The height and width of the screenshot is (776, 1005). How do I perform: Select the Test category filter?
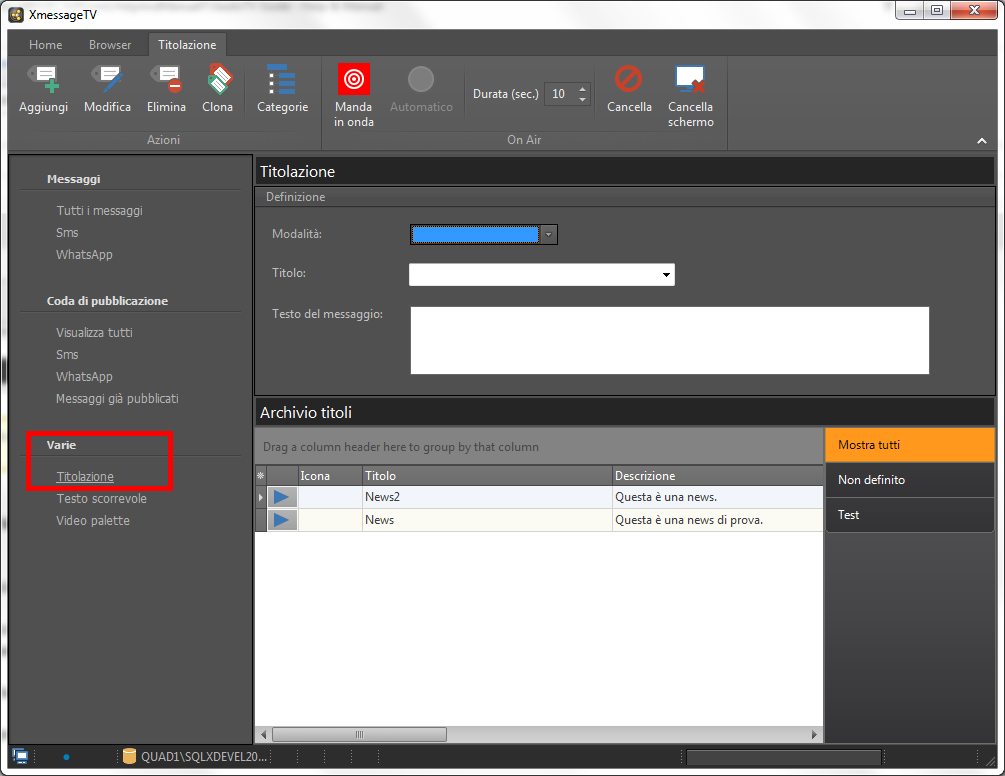pyautogui.click(x=909, y=515)
